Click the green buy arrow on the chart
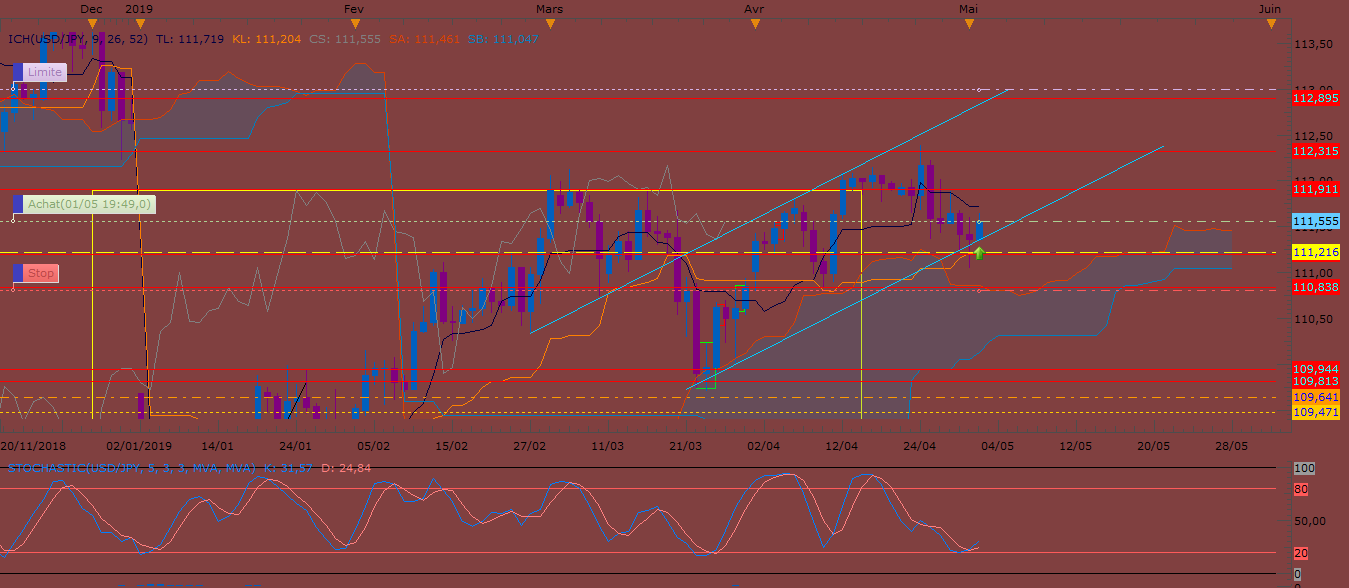1349x588 pixels. pyautogui.click(x=979, y=253)
